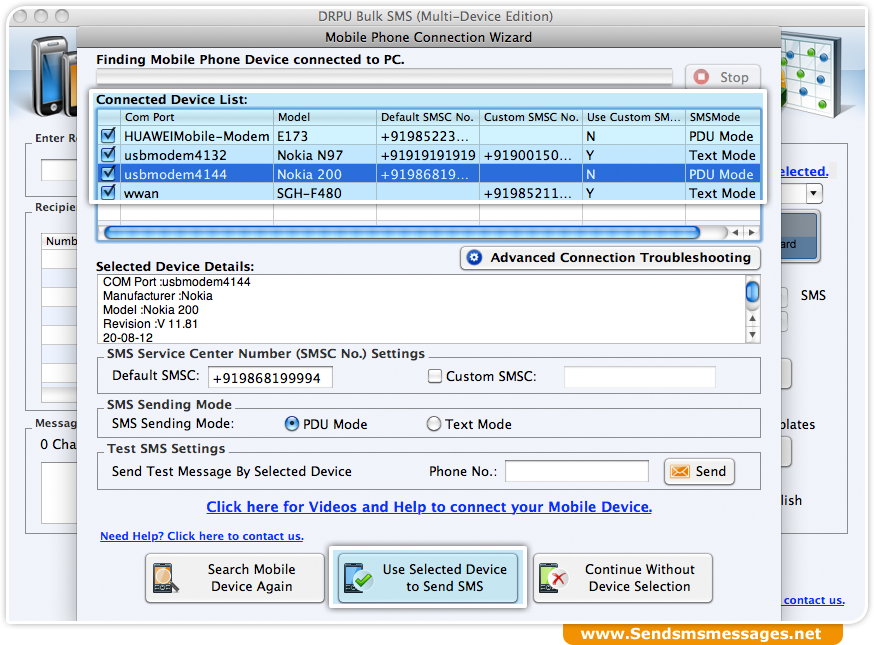Screen dimensions: 874x645
Task: Enable the Custom SMSC checkbox
Action: pos(435,376)
